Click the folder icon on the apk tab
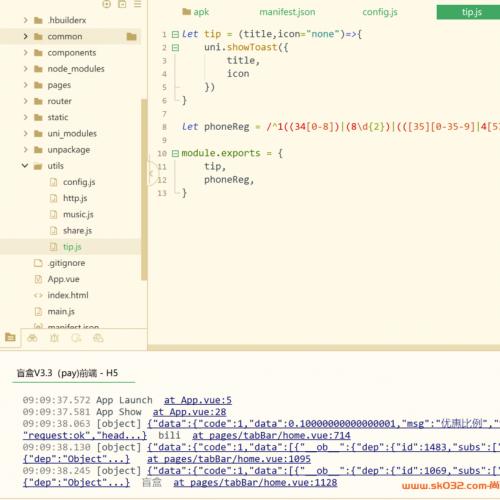This screenshot has height=500, width=500. click(186, 12)
